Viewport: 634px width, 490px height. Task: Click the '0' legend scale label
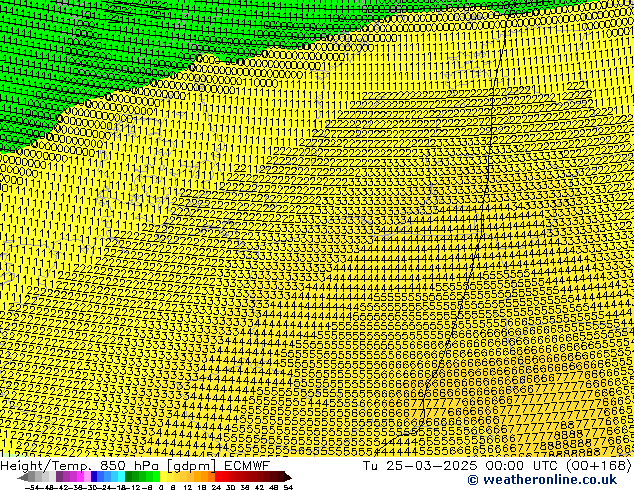[x=161, y=487]
